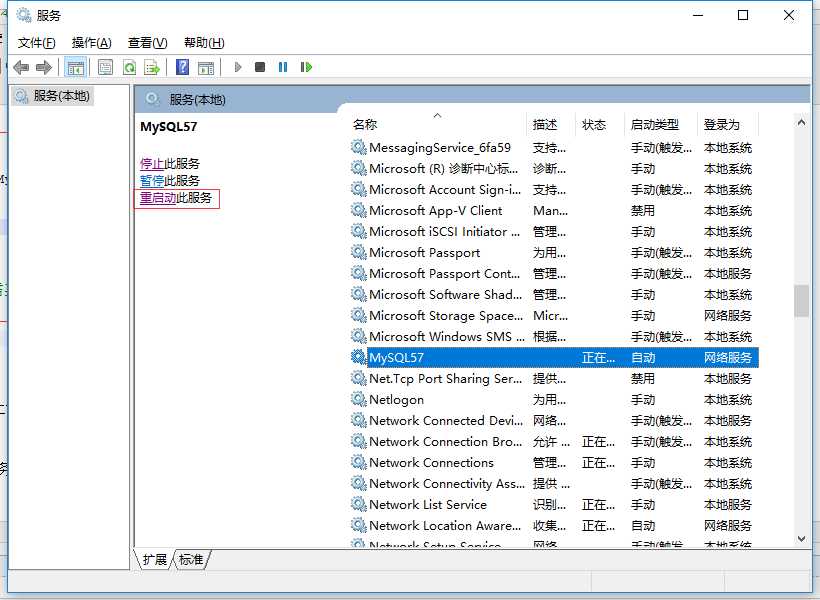820x600 pixels.
Task: Click the vertical scrollbar thumb
Action: [801, 301]
